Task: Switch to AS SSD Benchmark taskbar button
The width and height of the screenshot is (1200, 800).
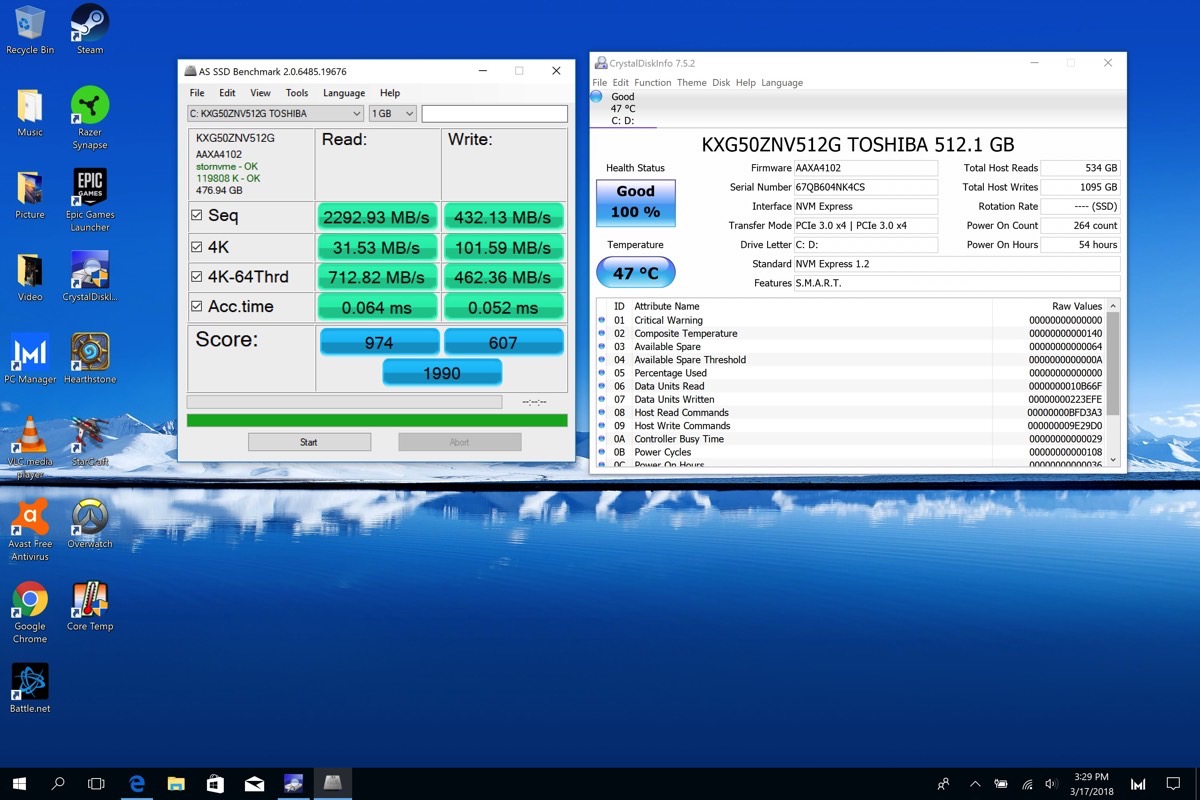Action: [x=333, y=784]
